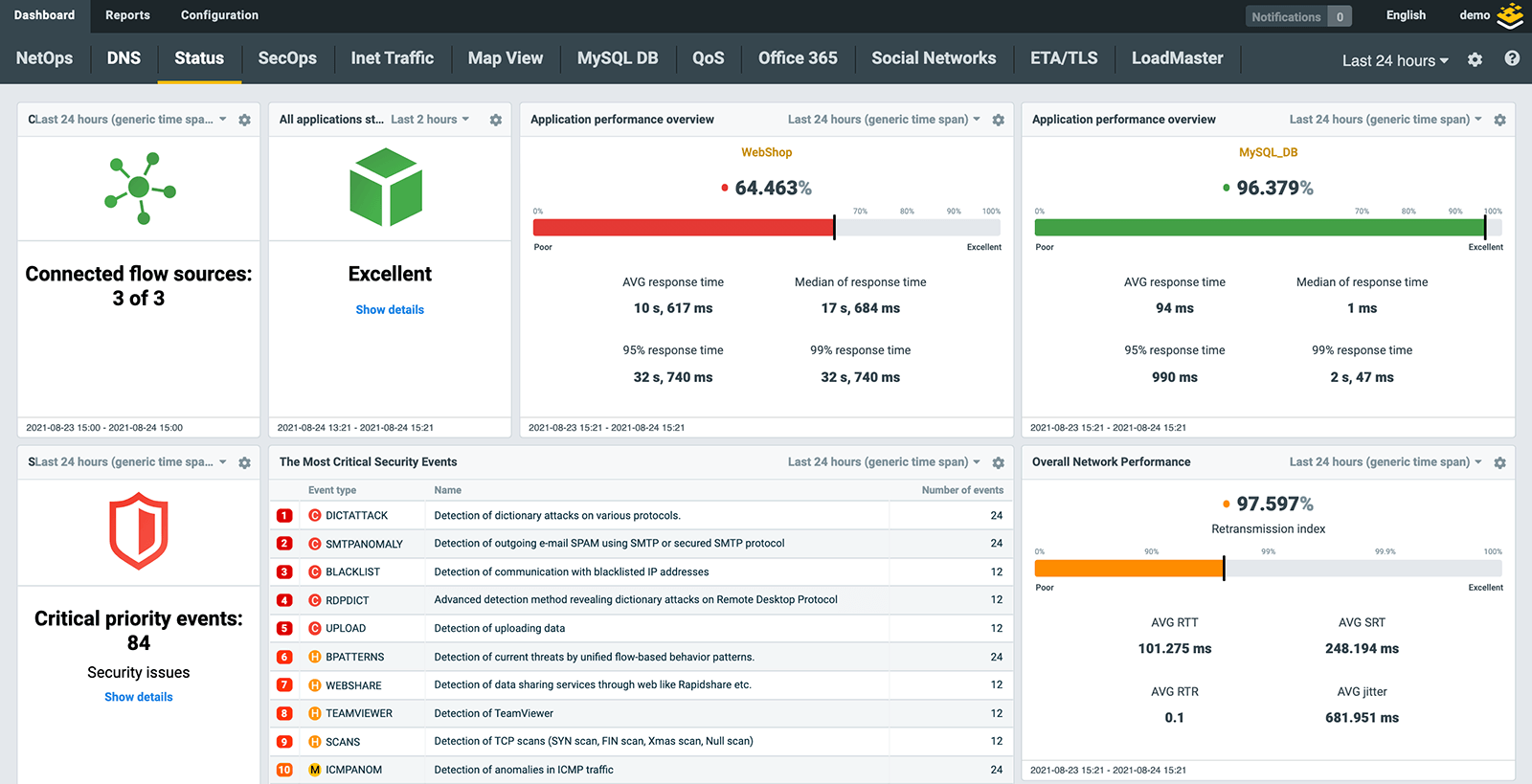Open gear of All applications status widget
This screenshot has width=1532, height=784.
(495, 120)
